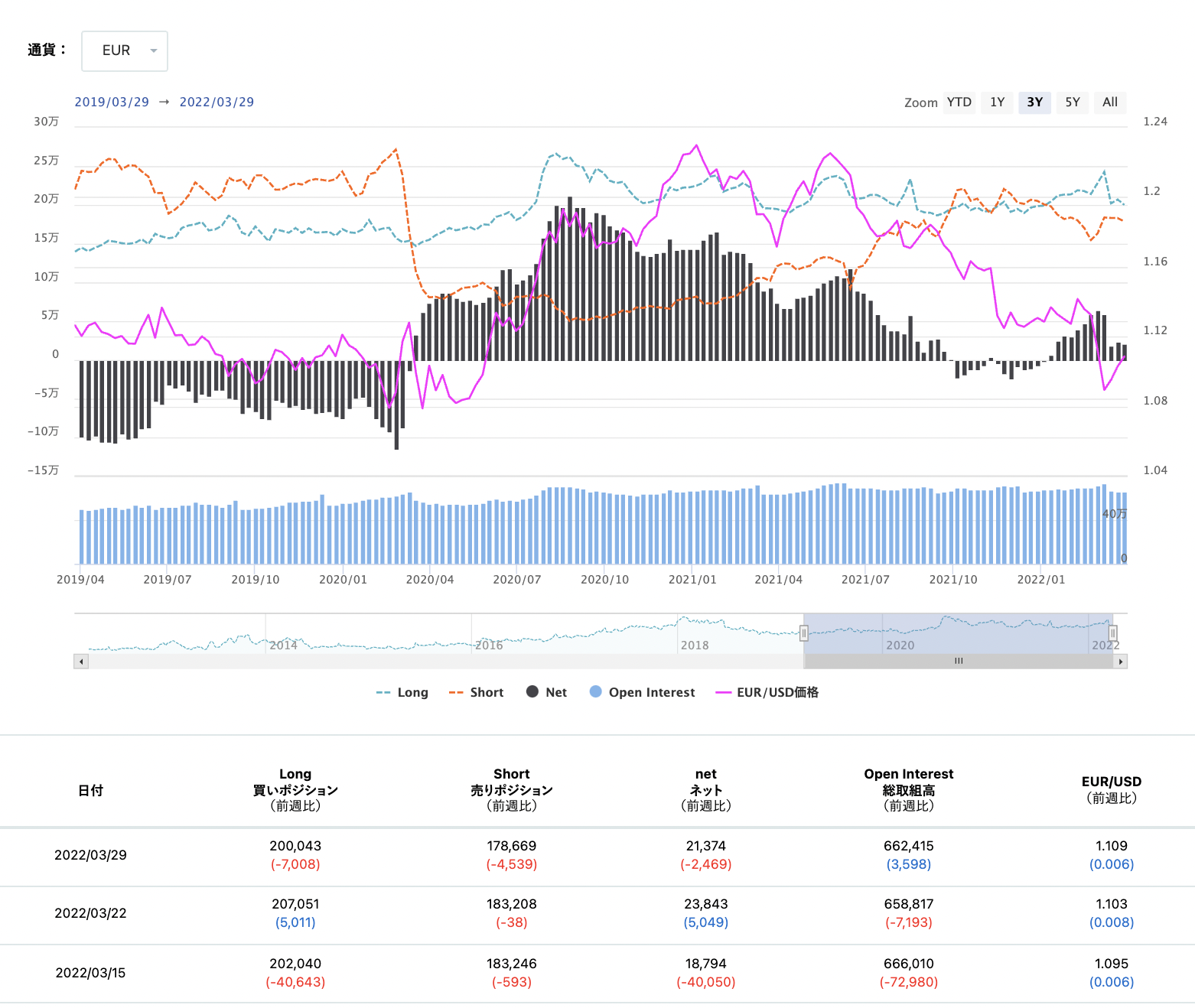The width and height of the screenshot is (1195, 1008).
Task: Click the navigator scroll-right arrow
Action: [1121, 661]
